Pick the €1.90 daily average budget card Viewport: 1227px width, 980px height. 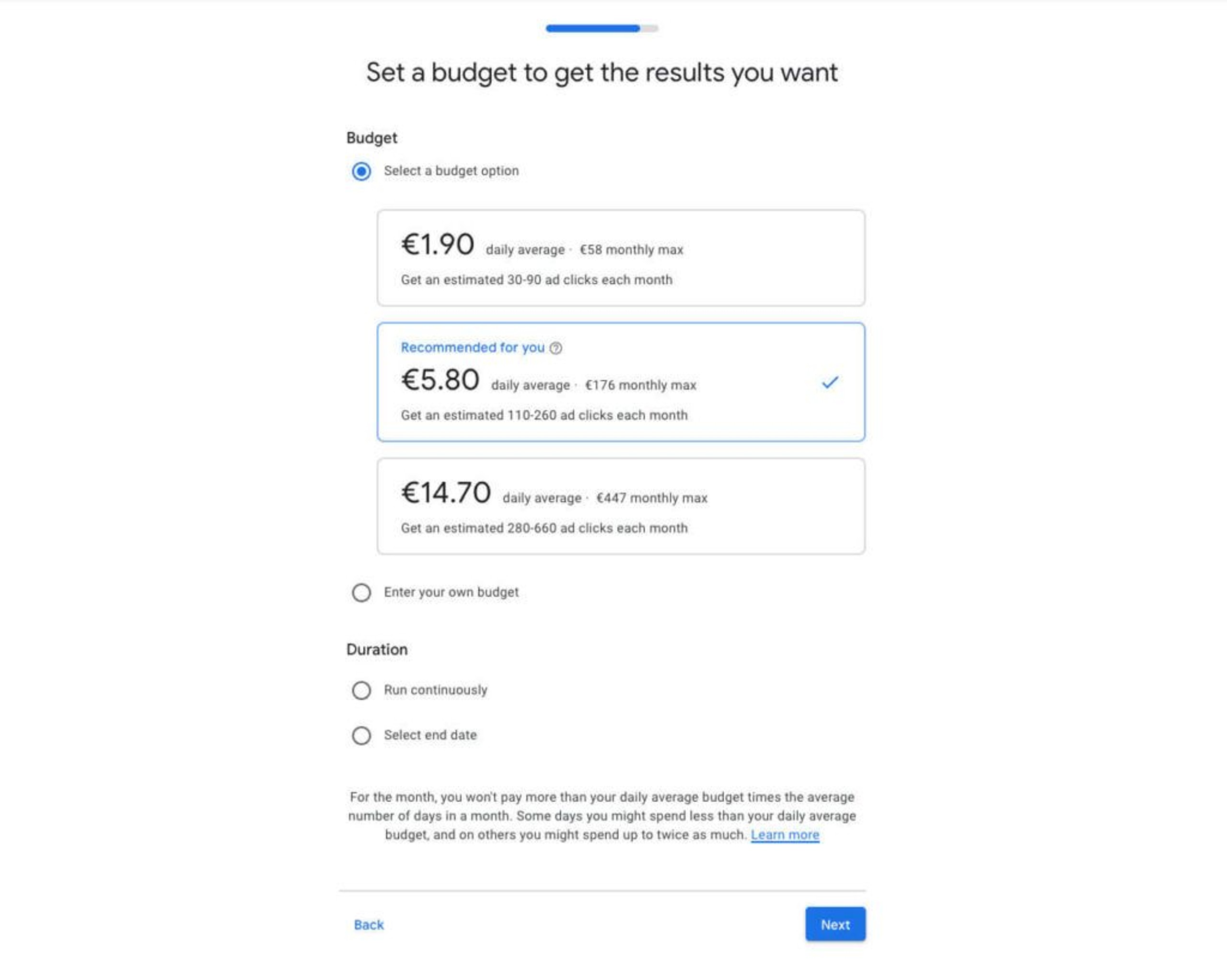pyautogui.click(x=621, y=258)
